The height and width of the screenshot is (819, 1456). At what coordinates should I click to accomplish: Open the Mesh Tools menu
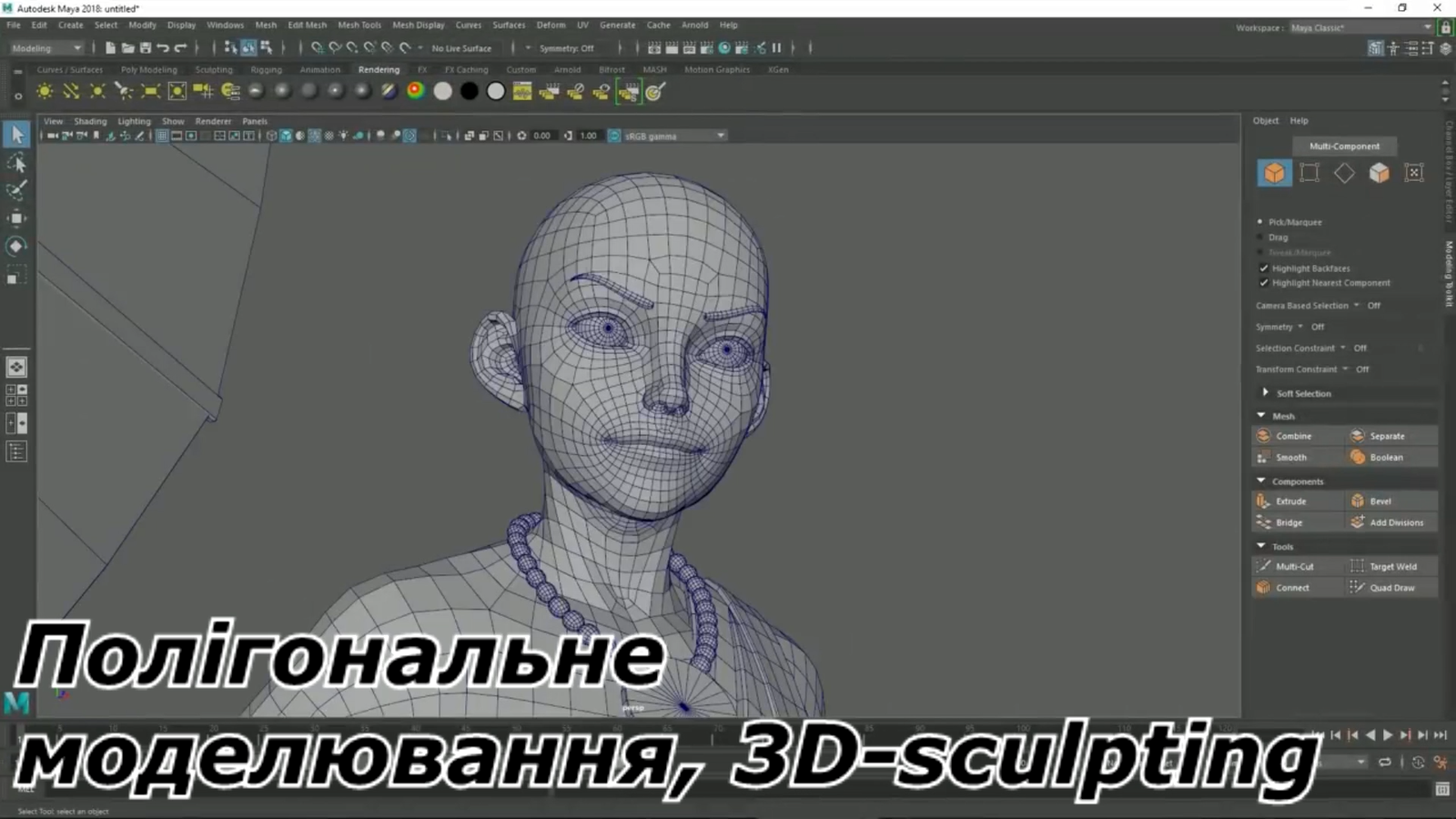coord(359,25)
